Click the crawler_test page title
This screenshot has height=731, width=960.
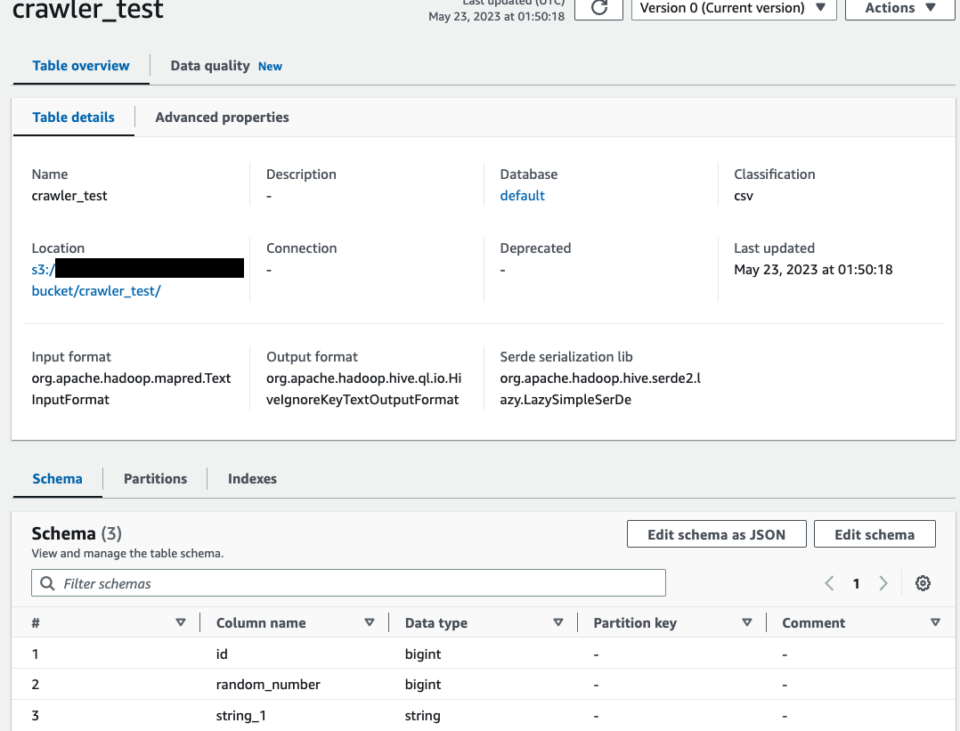[88, 9]
